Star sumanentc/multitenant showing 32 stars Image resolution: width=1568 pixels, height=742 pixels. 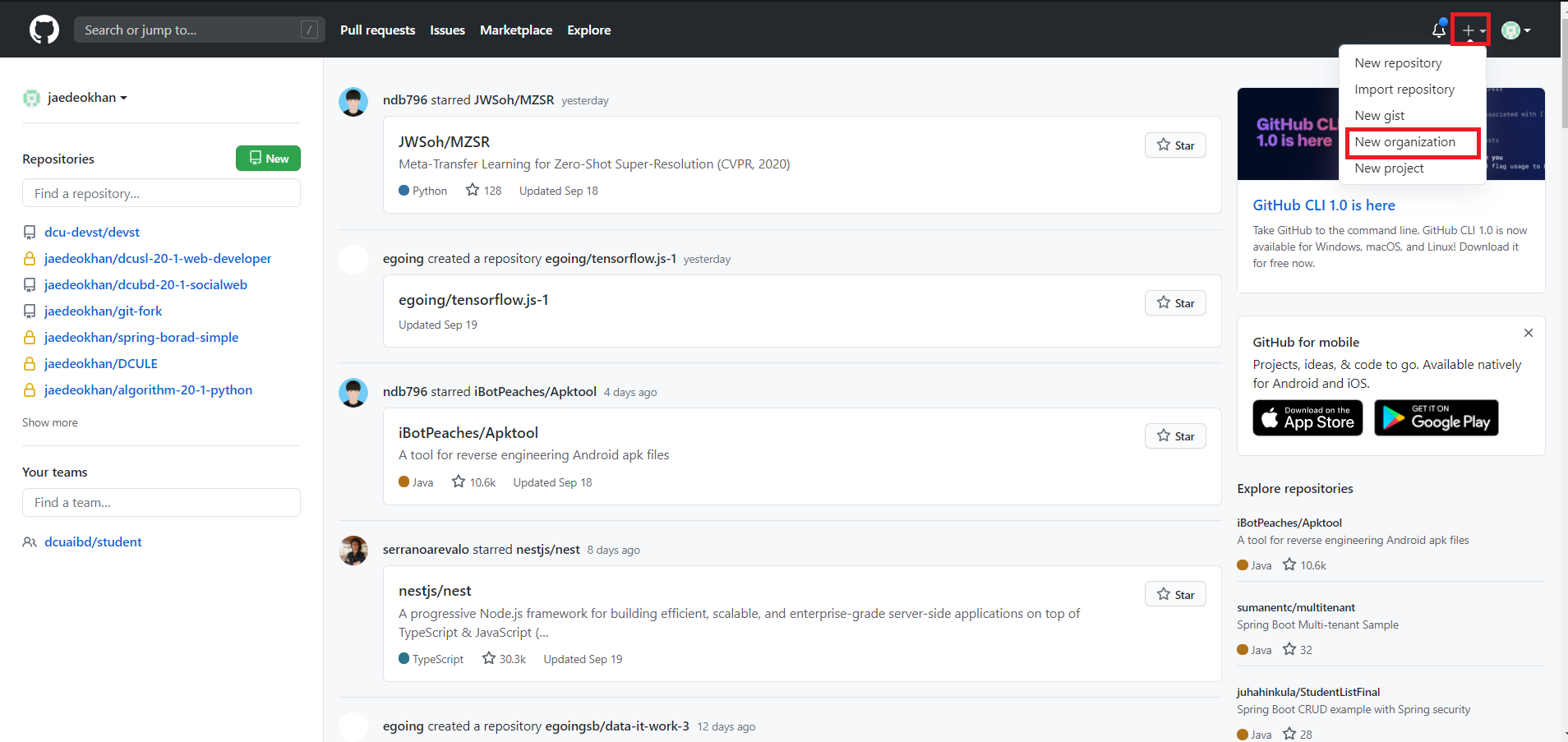(1298, 650)
